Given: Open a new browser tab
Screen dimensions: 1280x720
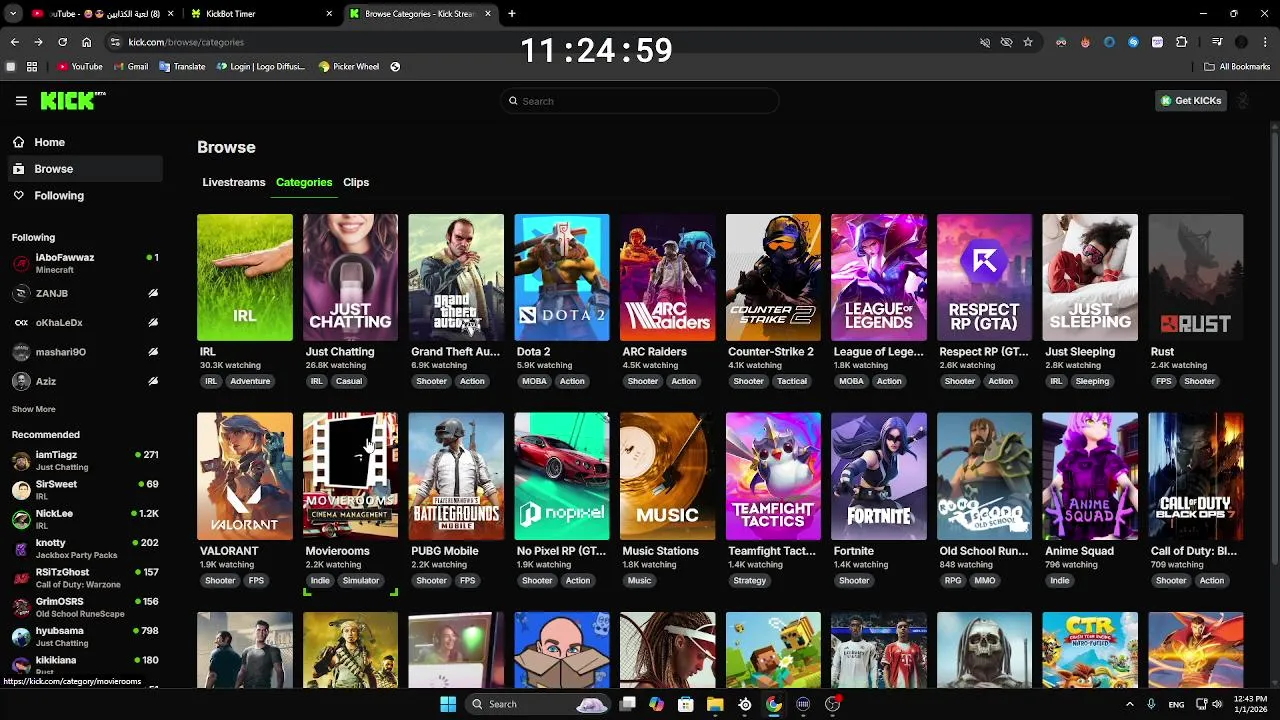Looking at the screenshot, I should (x=512, y=14).
